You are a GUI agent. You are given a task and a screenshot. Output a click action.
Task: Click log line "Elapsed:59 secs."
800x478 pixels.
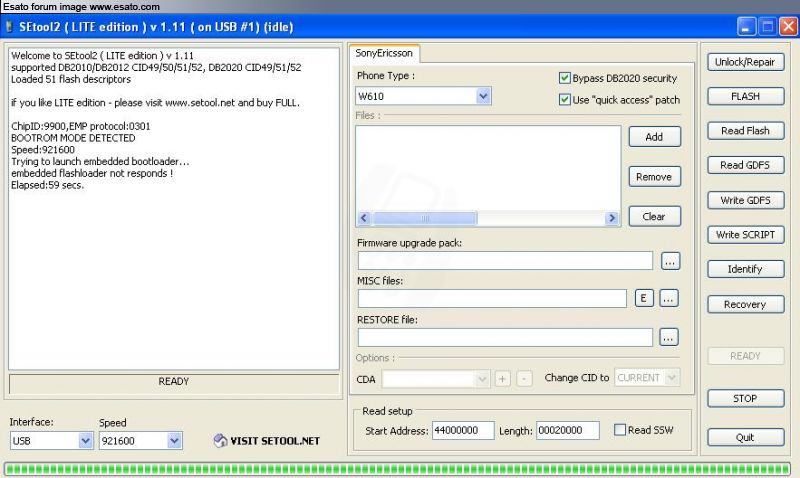(47, 185)
